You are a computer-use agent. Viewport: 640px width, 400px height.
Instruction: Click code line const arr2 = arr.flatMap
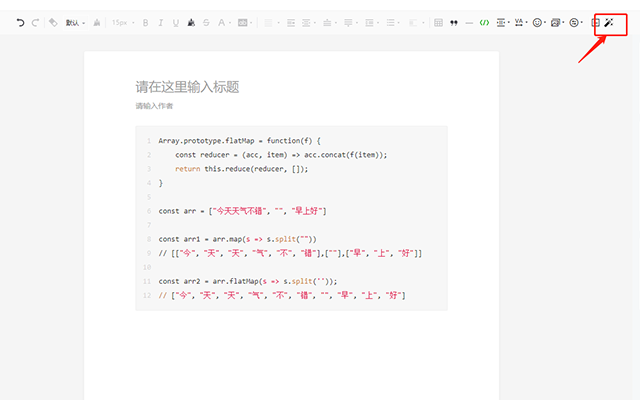click(248, 281)
